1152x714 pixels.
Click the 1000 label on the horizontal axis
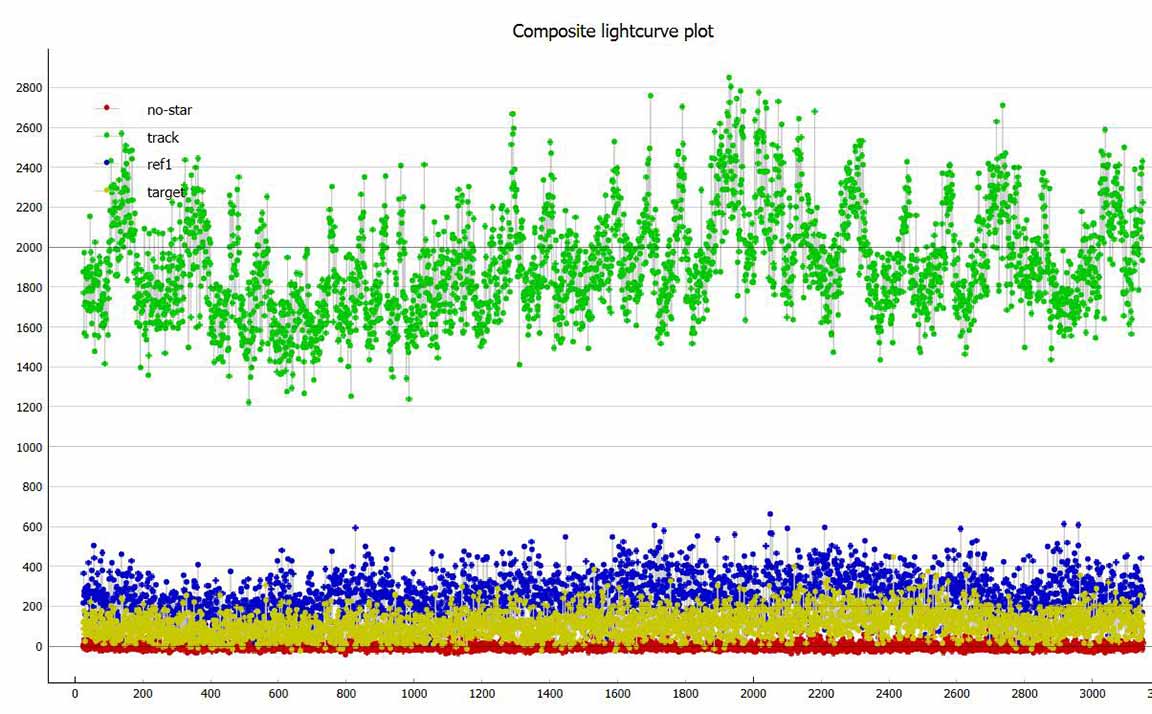tap(414, 693)
